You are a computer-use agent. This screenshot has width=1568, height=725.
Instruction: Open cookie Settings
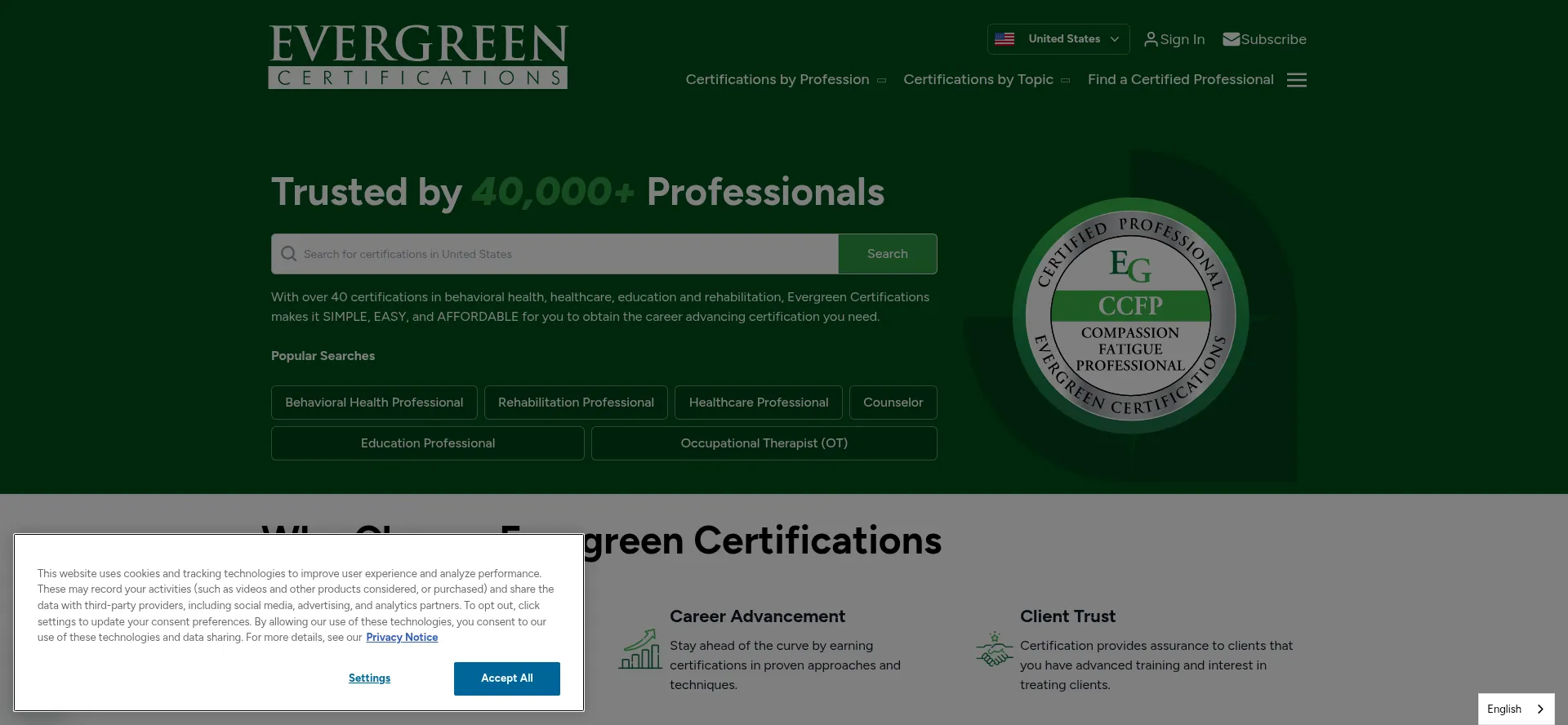coord(369,678)
